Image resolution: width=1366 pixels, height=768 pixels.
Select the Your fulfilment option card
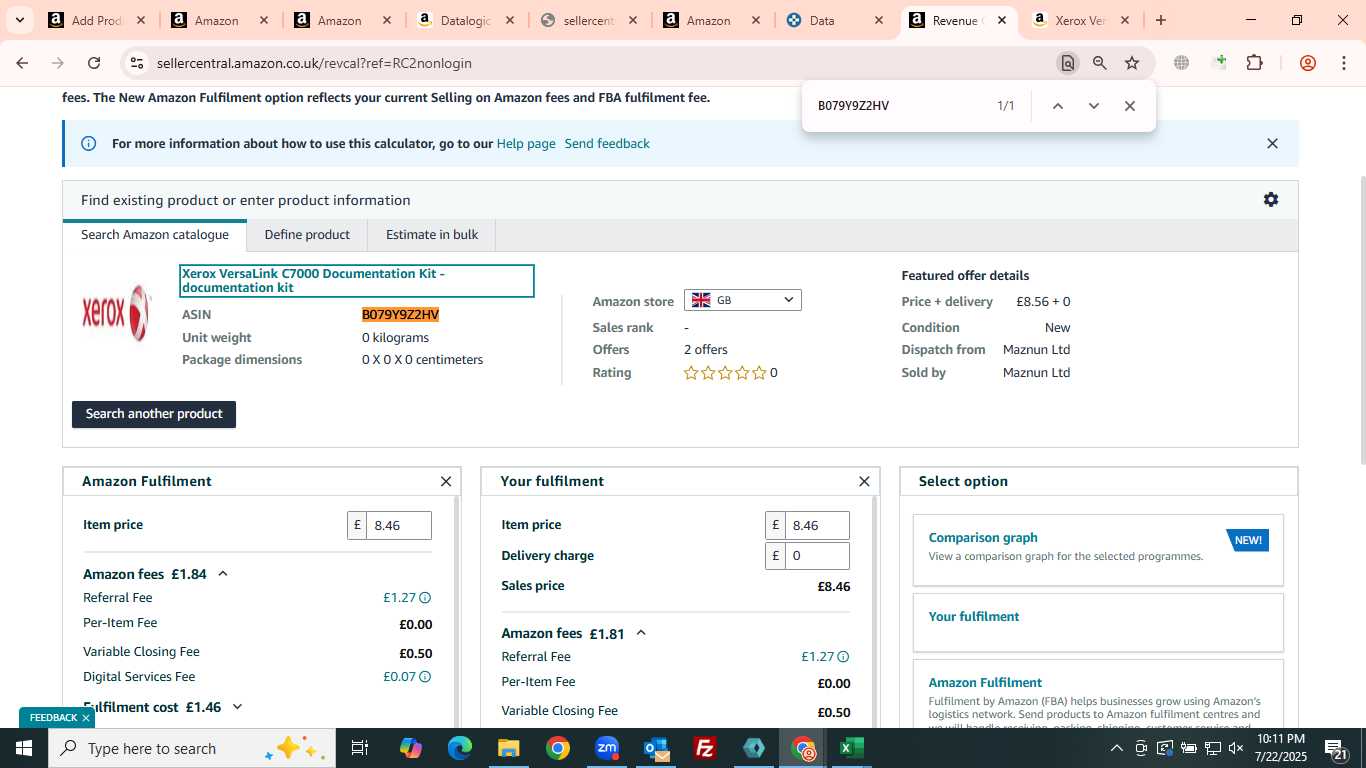pyautogui.click(x=1098, y=622)
